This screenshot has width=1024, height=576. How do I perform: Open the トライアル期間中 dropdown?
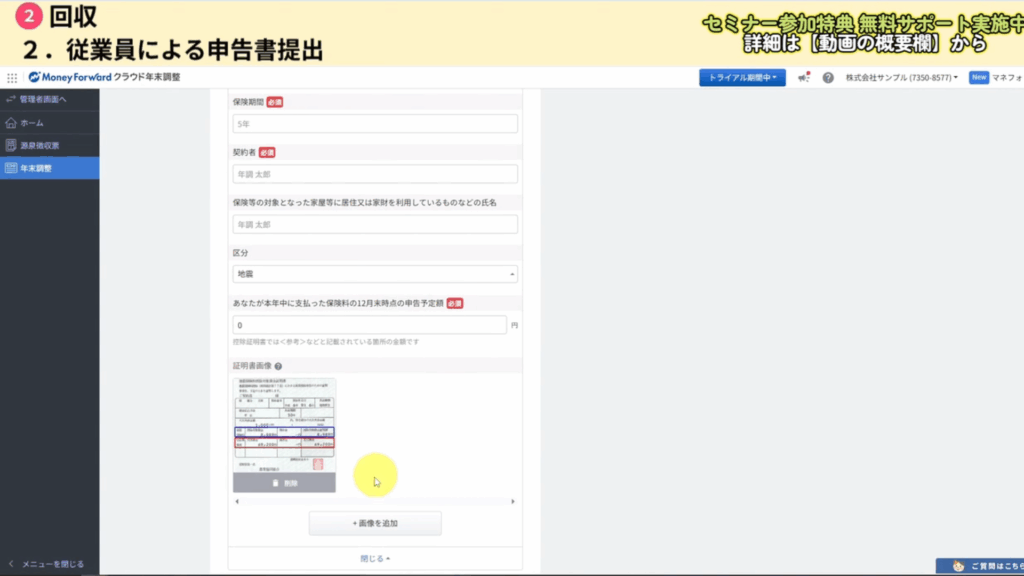(742, 77)
